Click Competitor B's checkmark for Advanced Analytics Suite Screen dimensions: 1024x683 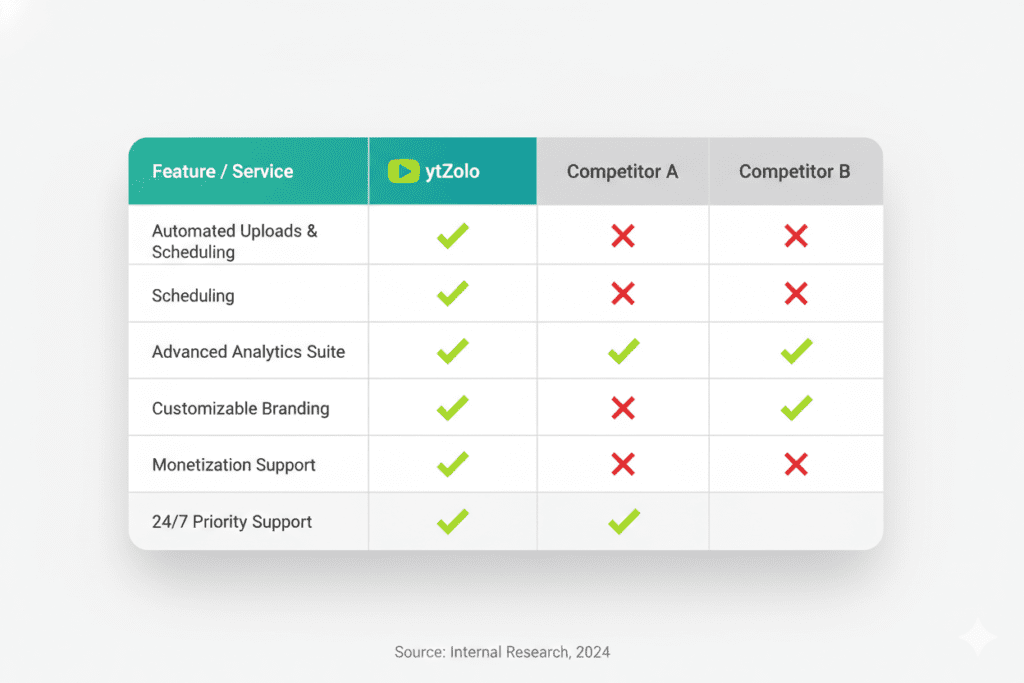(796, 351)
